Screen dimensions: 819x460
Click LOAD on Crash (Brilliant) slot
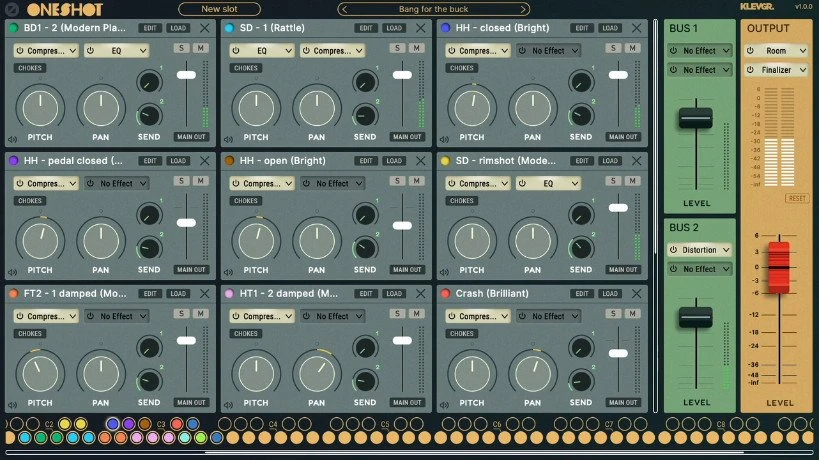tap(610, 293)
